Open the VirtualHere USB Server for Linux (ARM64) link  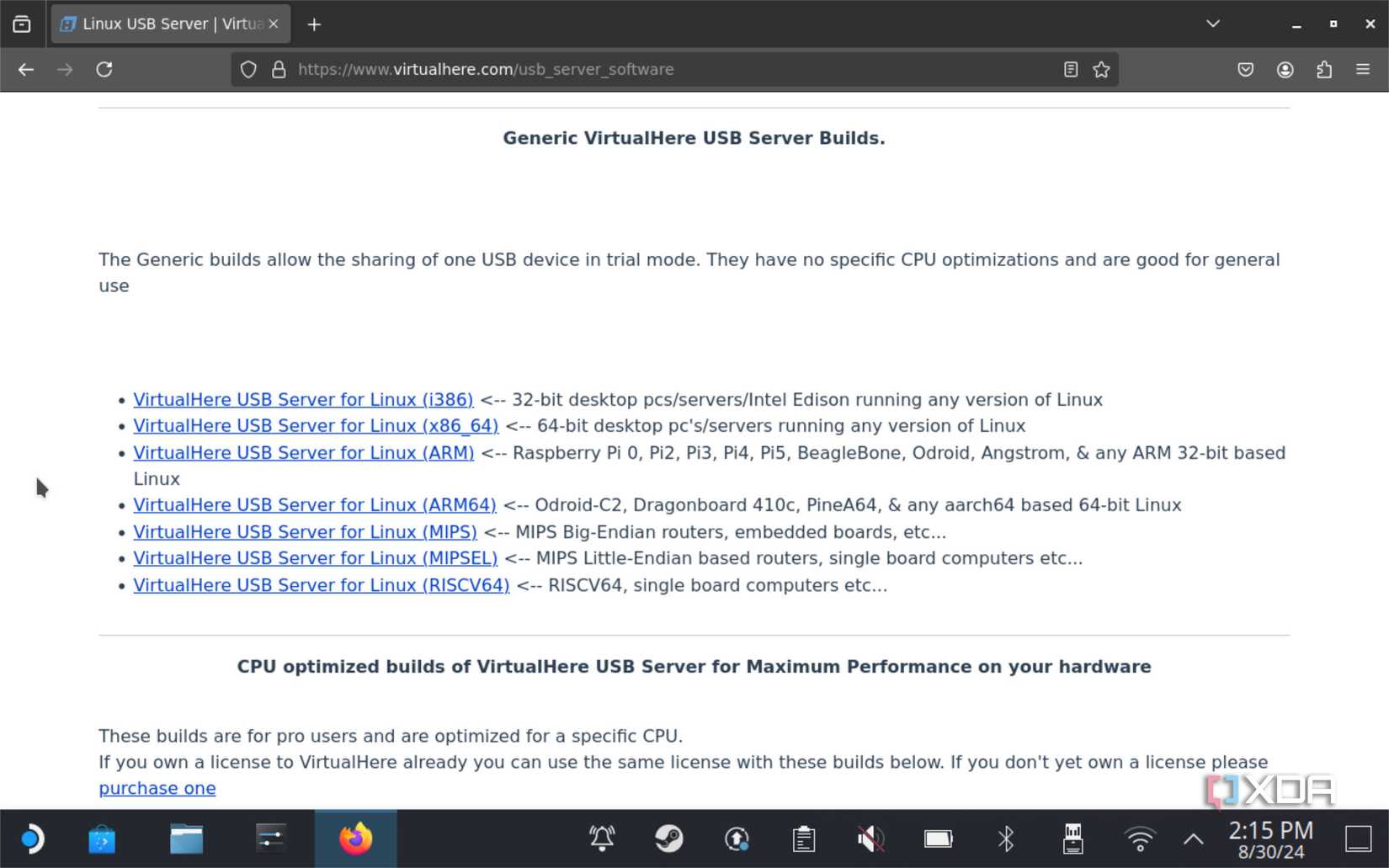[315, 505]
